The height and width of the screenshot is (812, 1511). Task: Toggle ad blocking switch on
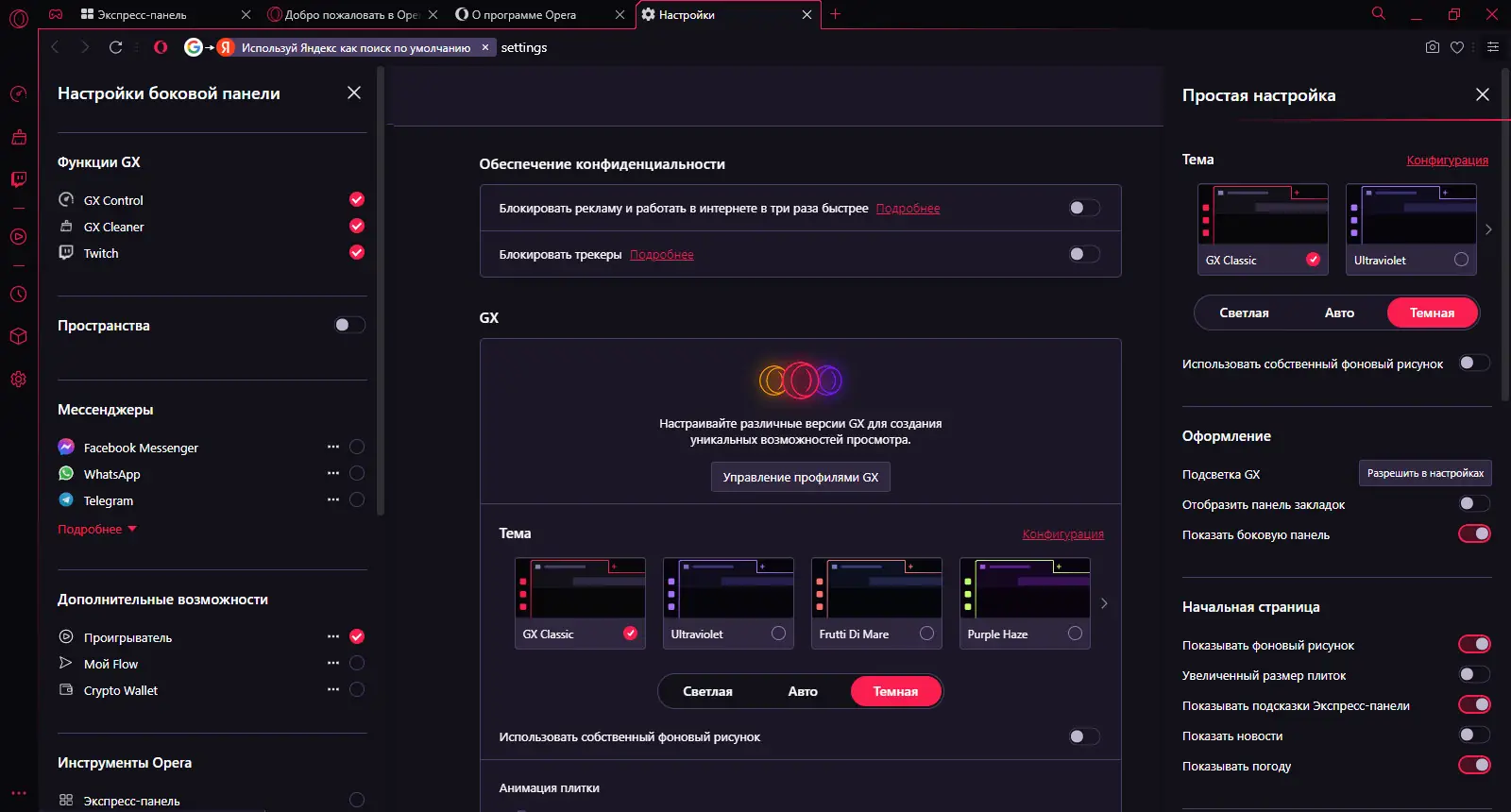point(1084,208)
